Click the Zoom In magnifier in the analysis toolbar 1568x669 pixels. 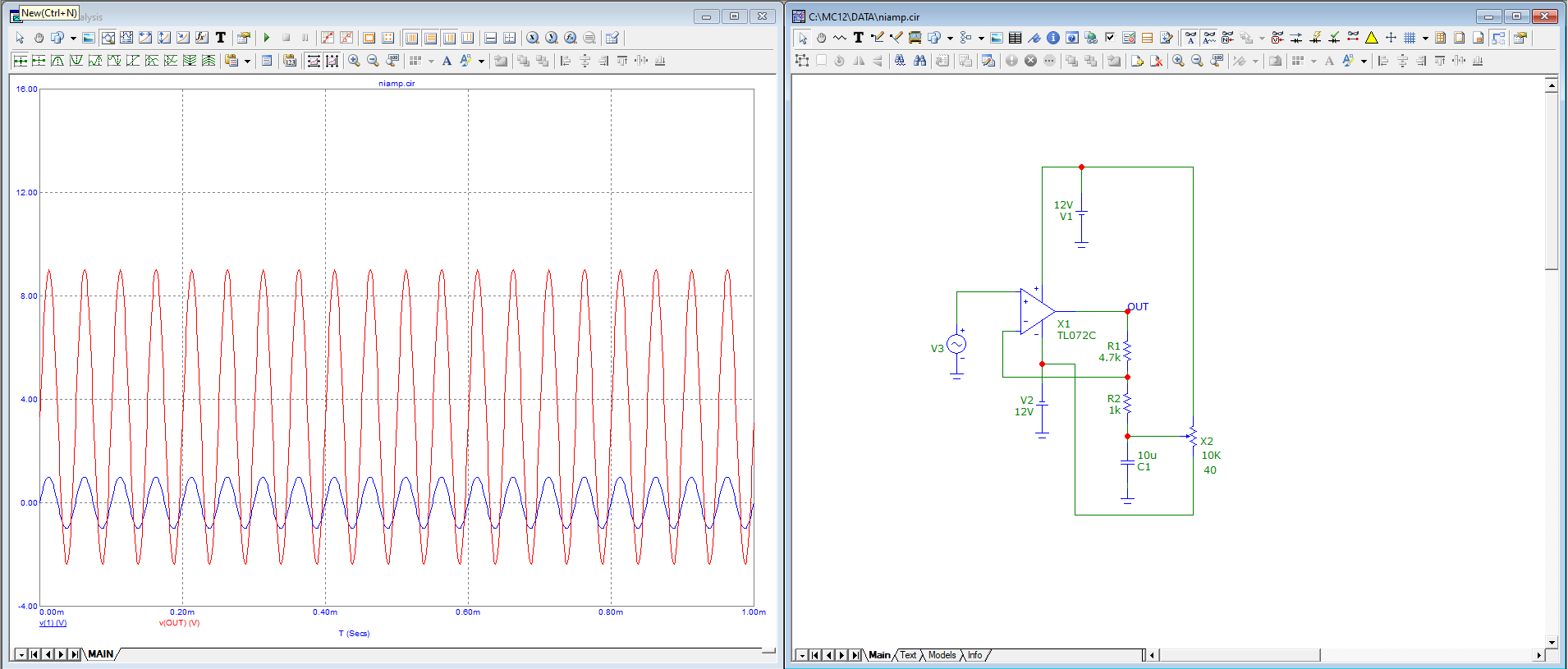coord(354,61)
